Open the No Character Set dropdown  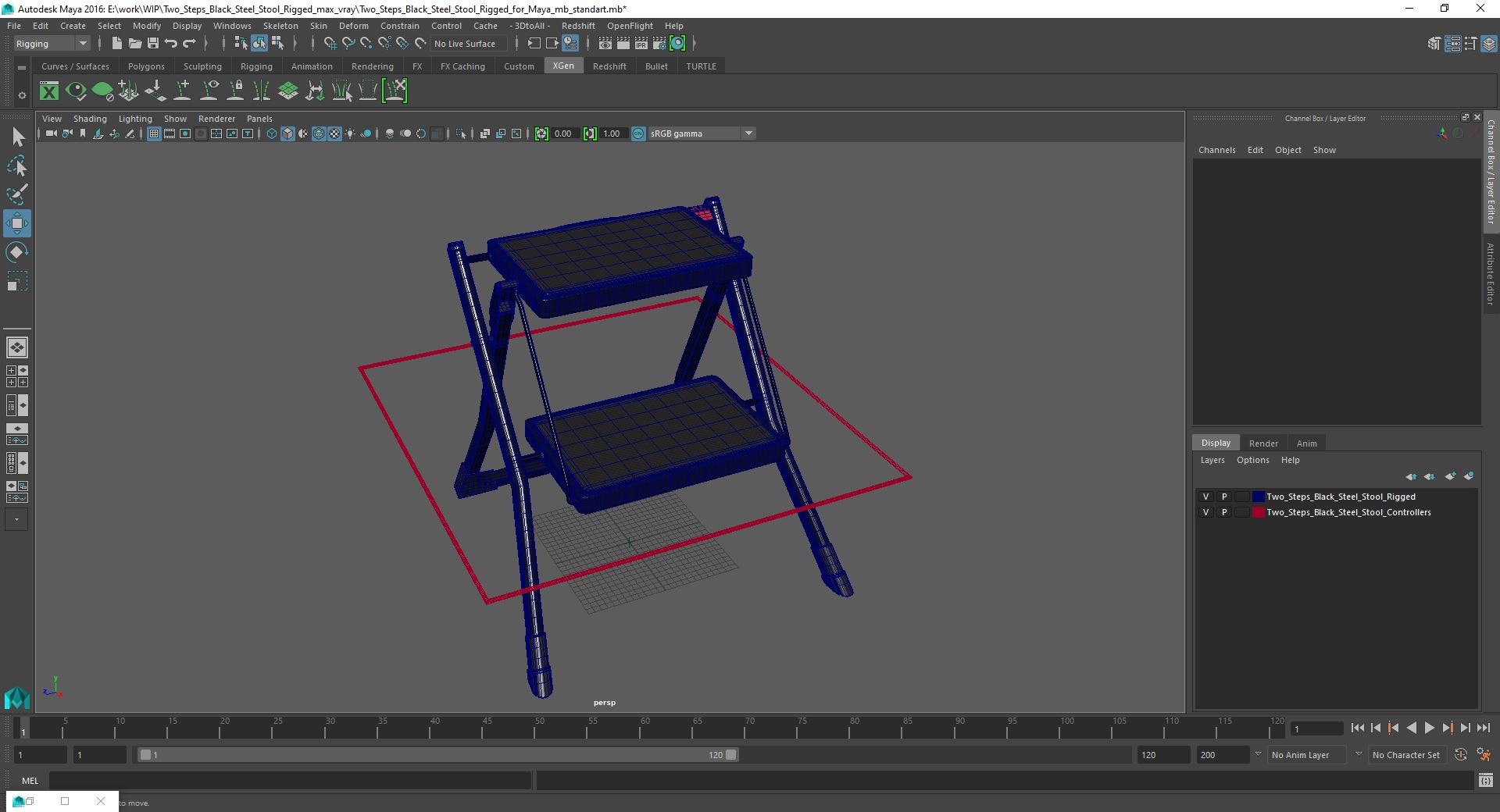tap(1406, 755)
